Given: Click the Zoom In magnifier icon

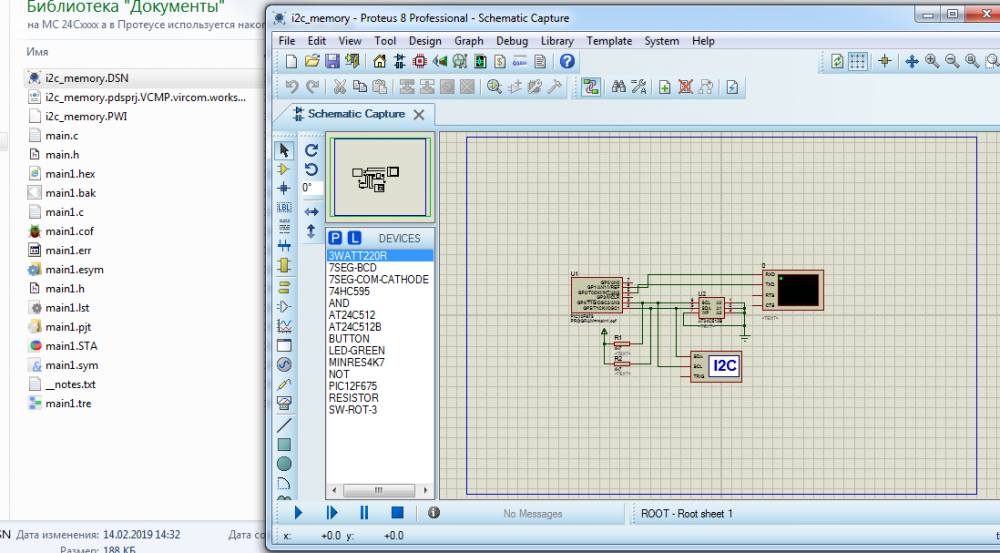Looking at the screenshot, I should (932, 62).
